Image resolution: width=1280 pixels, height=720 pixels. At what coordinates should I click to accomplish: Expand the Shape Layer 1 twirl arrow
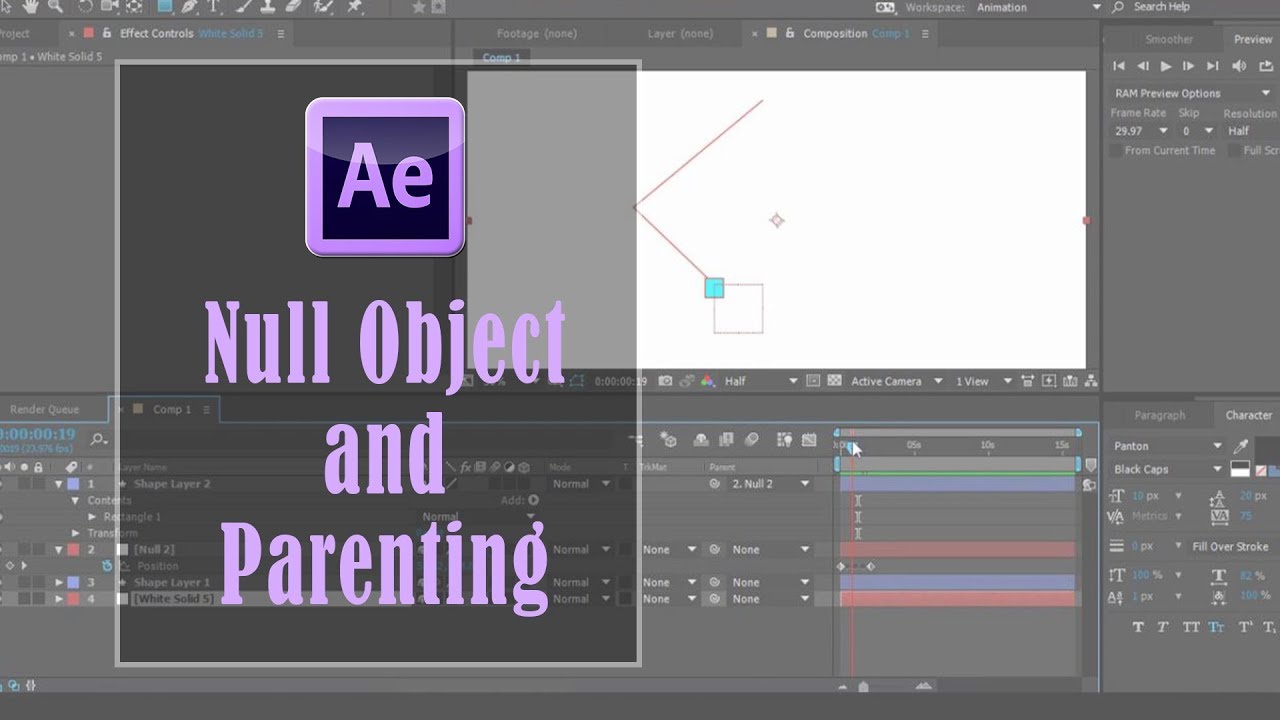[59, 582]
